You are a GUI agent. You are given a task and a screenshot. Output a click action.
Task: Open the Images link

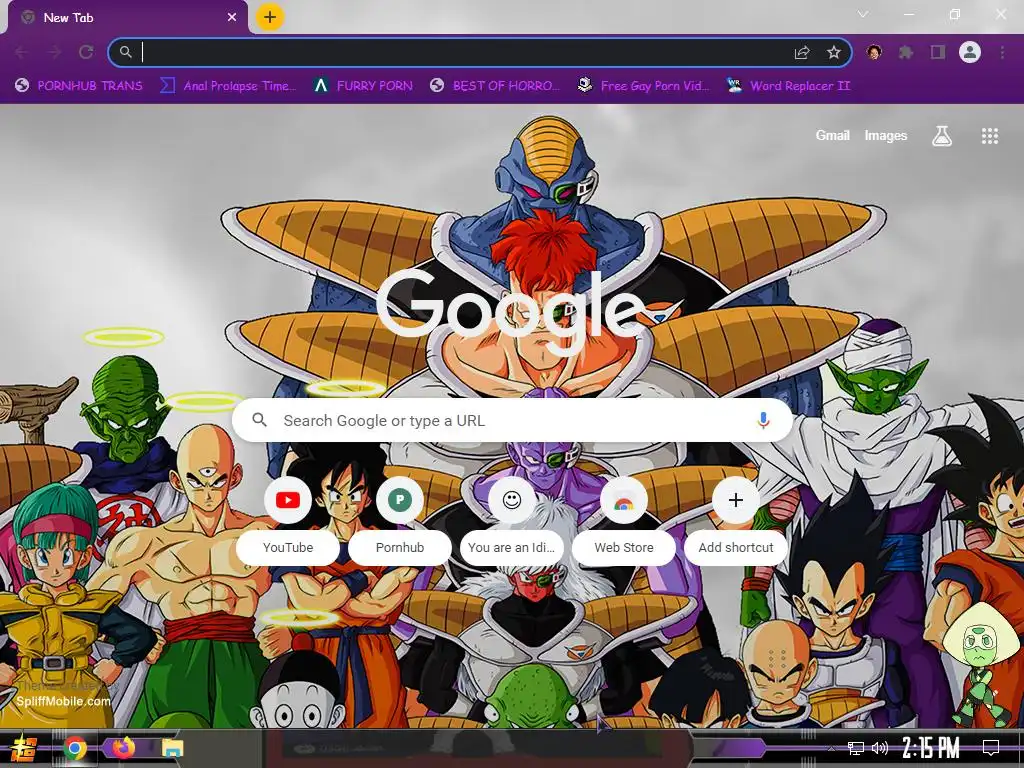pyautogui.click(x=886, y=135)
